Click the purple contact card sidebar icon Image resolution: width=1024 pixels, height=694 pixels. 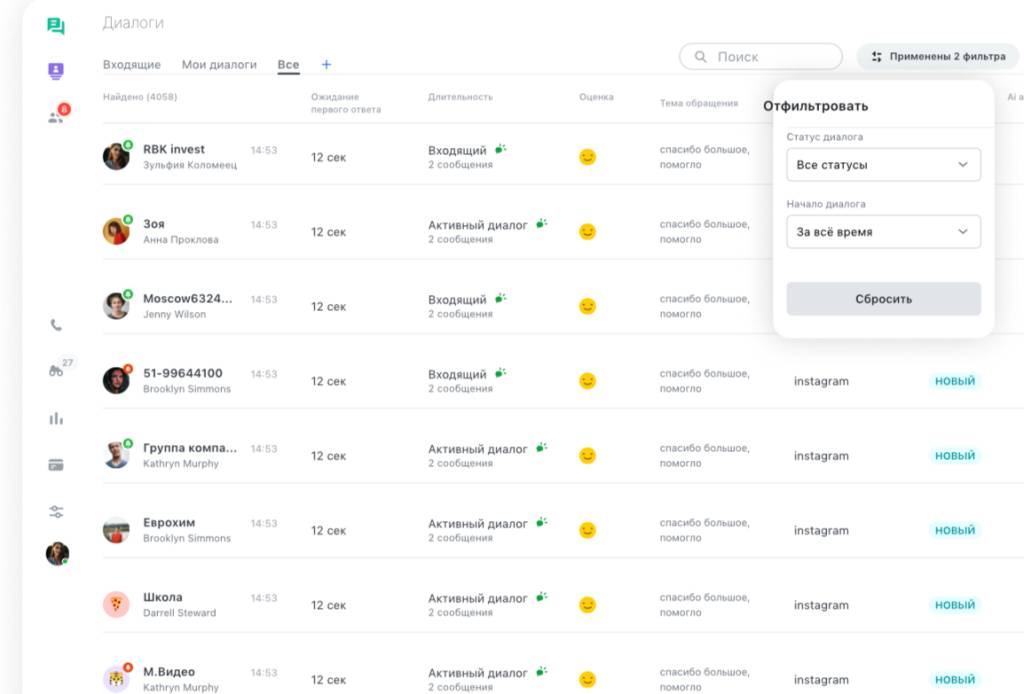point(56,71)
